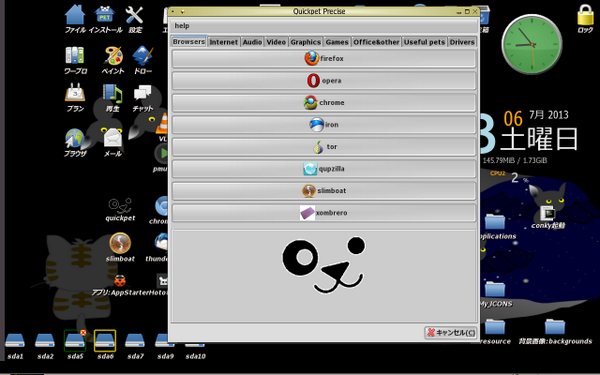The image size is (600, 375).
Task: Go to the Graphics tab
Action: pos(305,42)
